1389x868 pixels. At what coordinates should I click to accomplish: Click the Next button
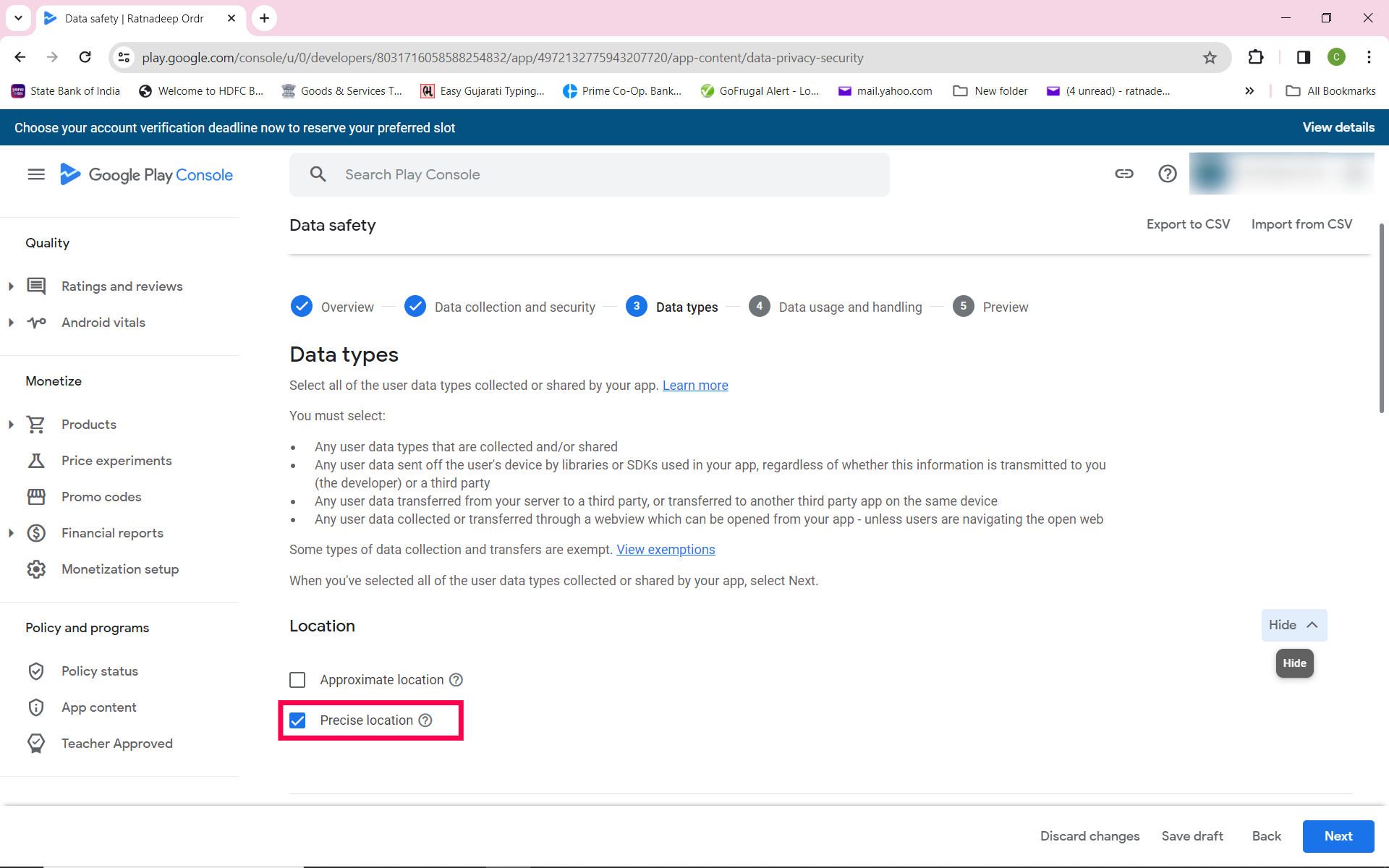[1338, 836]
